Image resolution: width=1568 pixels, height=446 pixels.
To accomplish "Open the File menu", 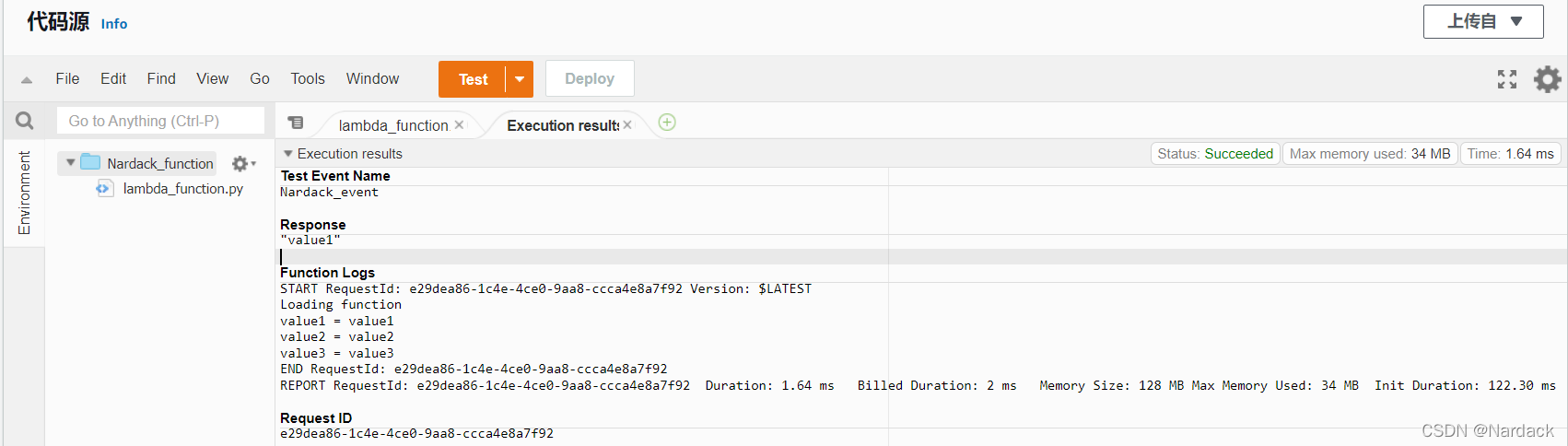I will click(x=67, y=79).
